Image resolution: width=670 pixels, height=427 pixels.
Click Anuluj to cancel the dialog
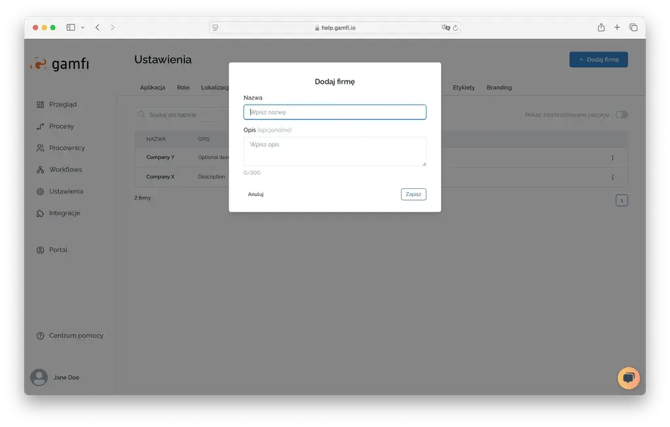click(256, 194)
